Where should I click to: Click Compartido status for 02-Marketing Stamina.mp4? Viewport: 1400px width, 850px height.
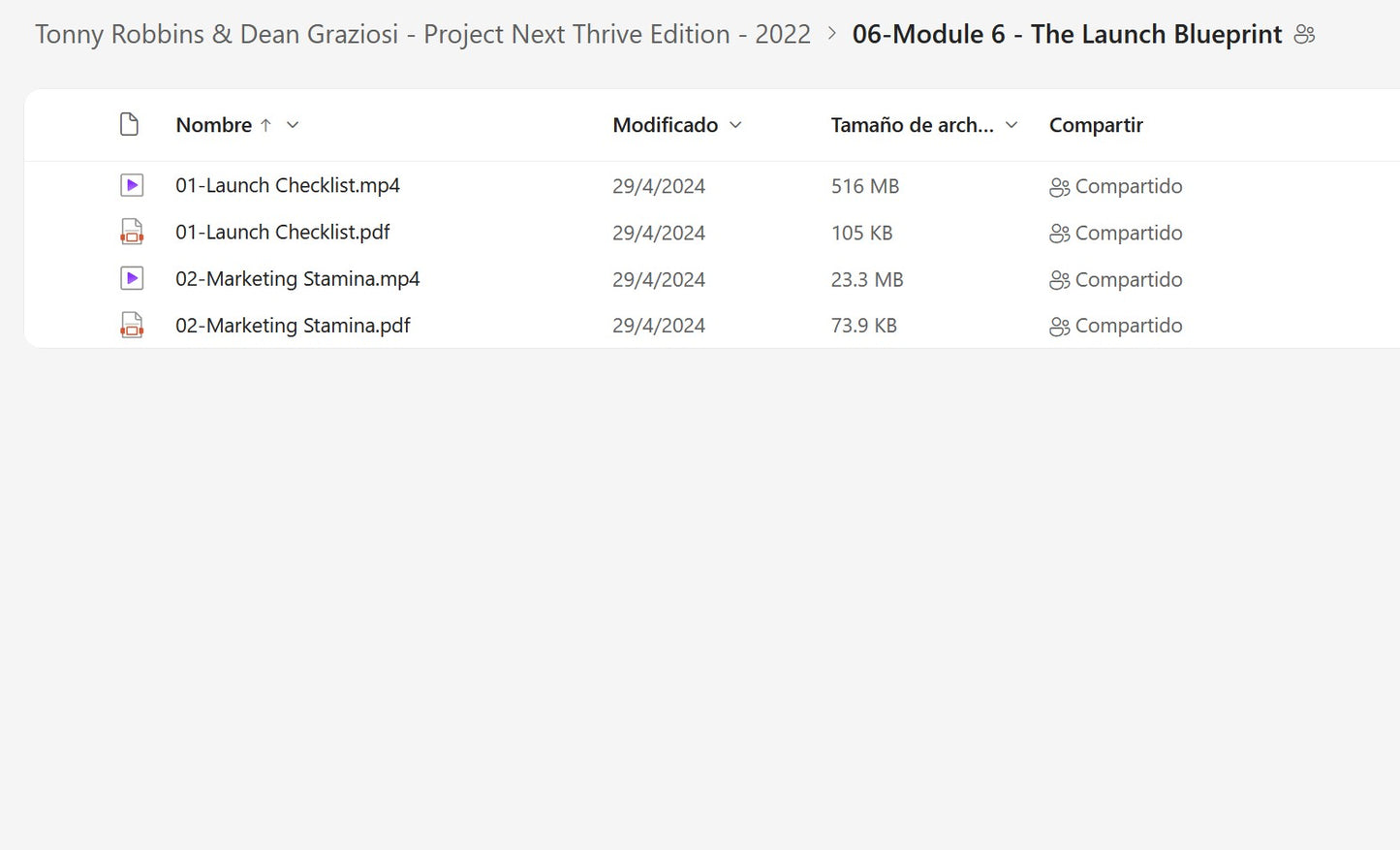[1128, 279]
